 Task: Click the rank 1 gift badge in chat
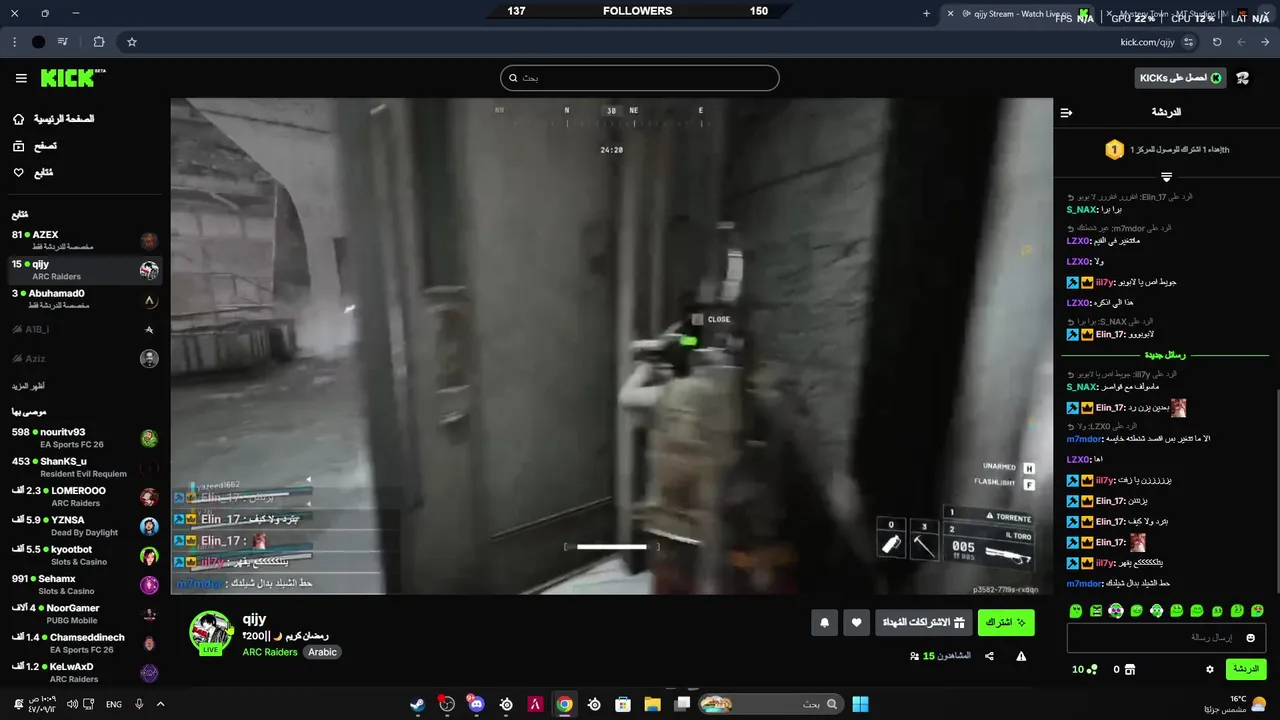pyautogui.click(x=1114, y=150)
